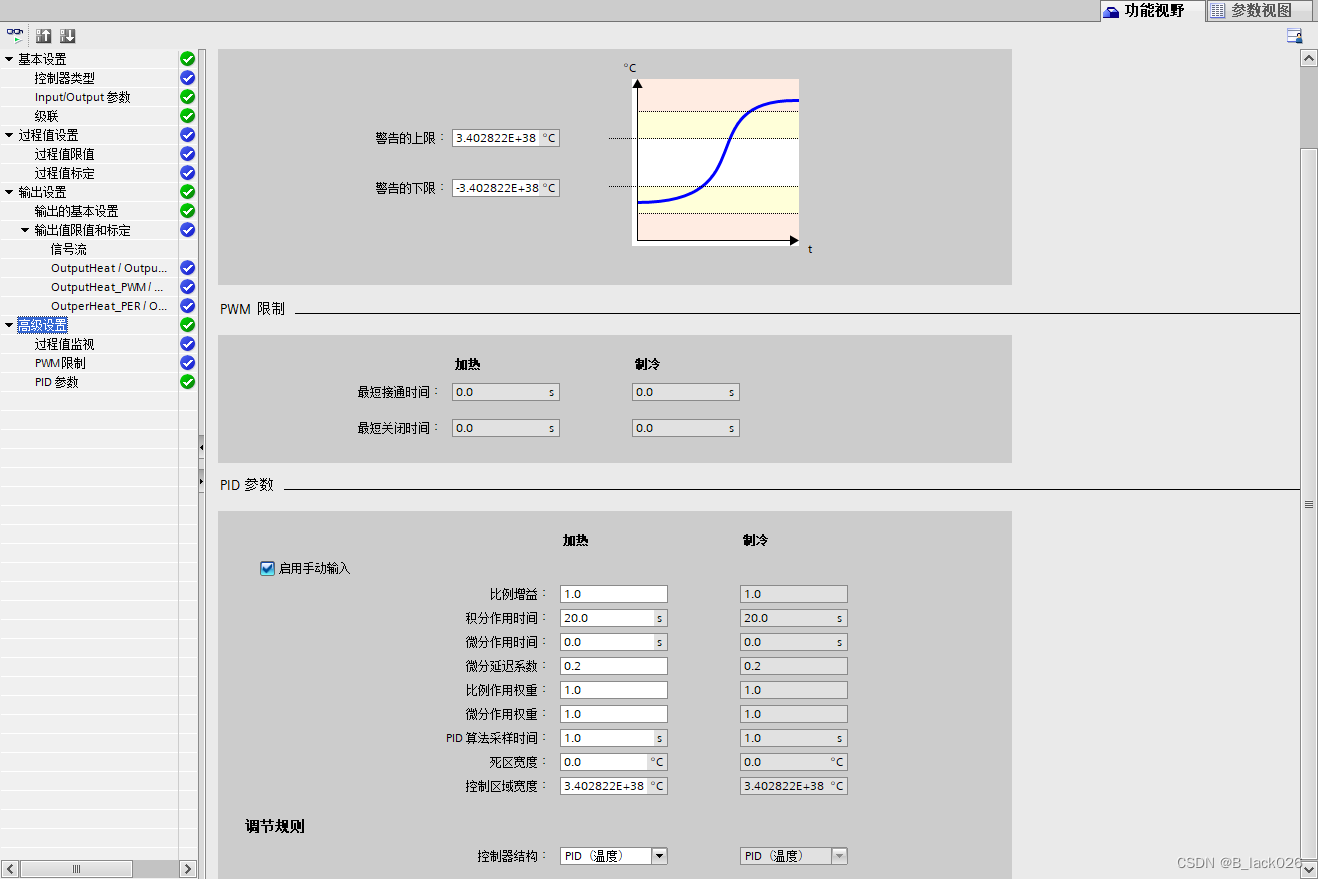
Task: Click the upload arrow-up toolbar icon
Action: coord(44,36)
